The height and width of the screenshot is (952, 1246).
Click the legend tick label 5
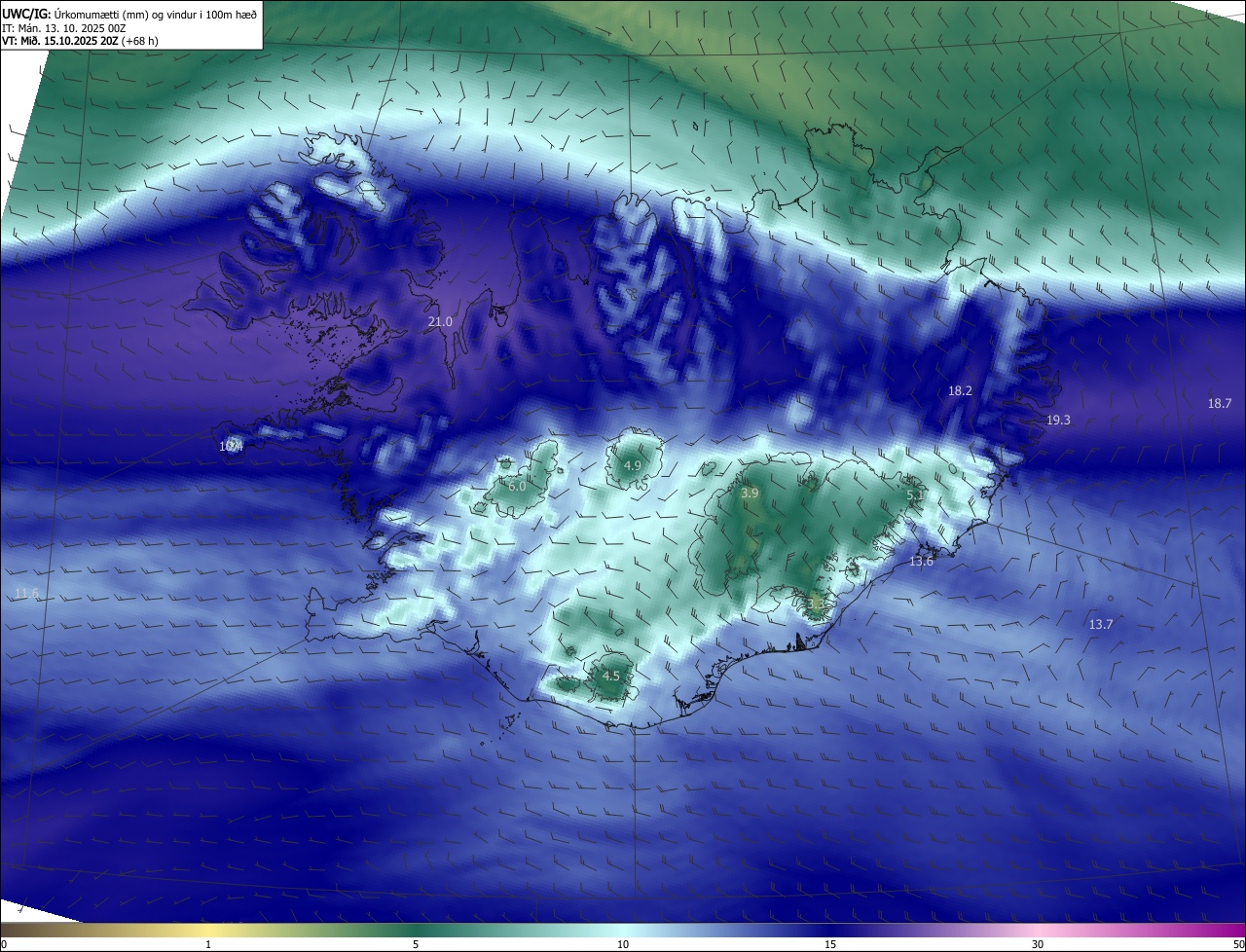pos(416,944)
